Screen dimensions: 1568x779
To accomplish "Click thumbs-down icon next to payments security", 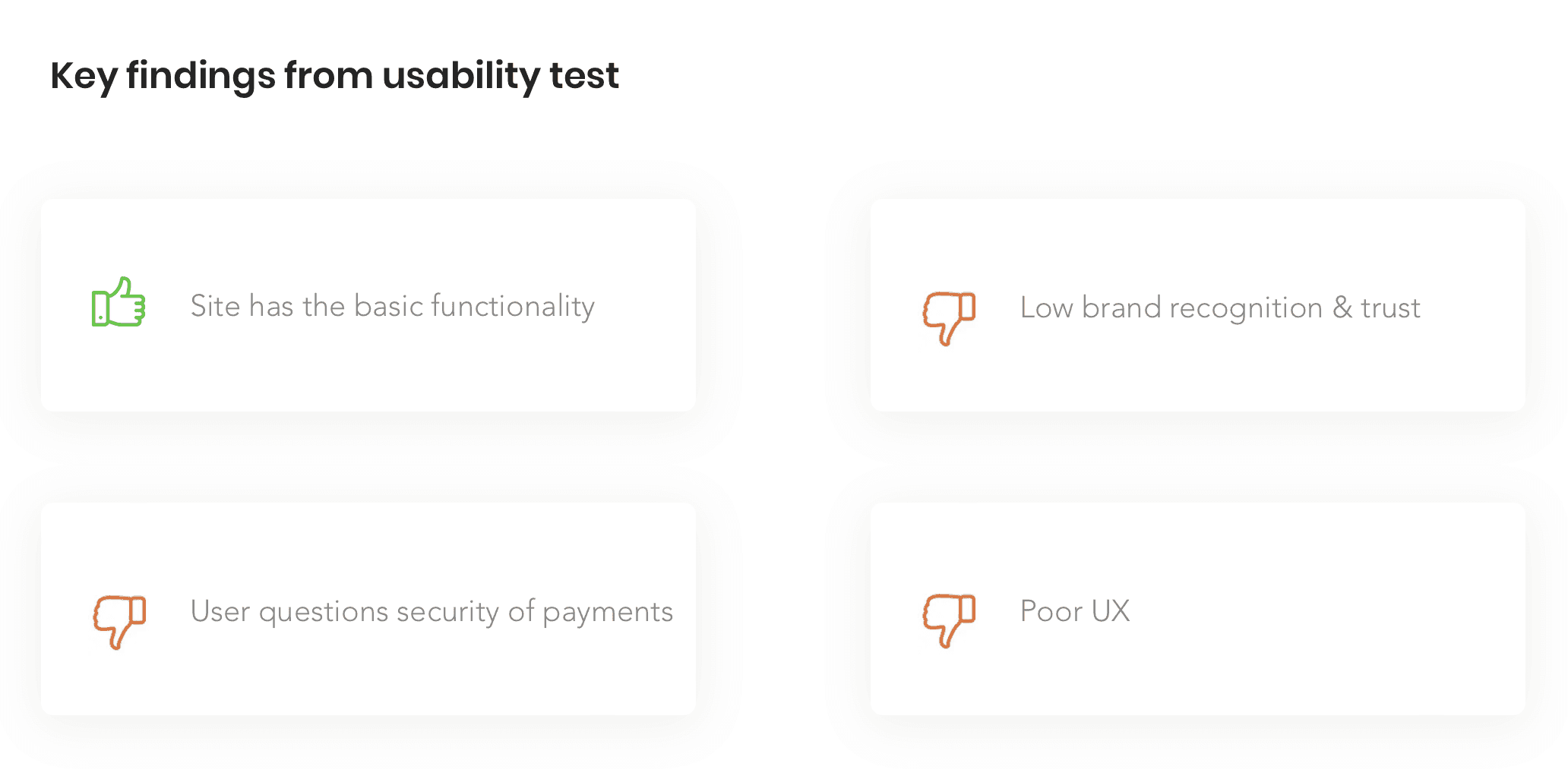I will (119, 622).
